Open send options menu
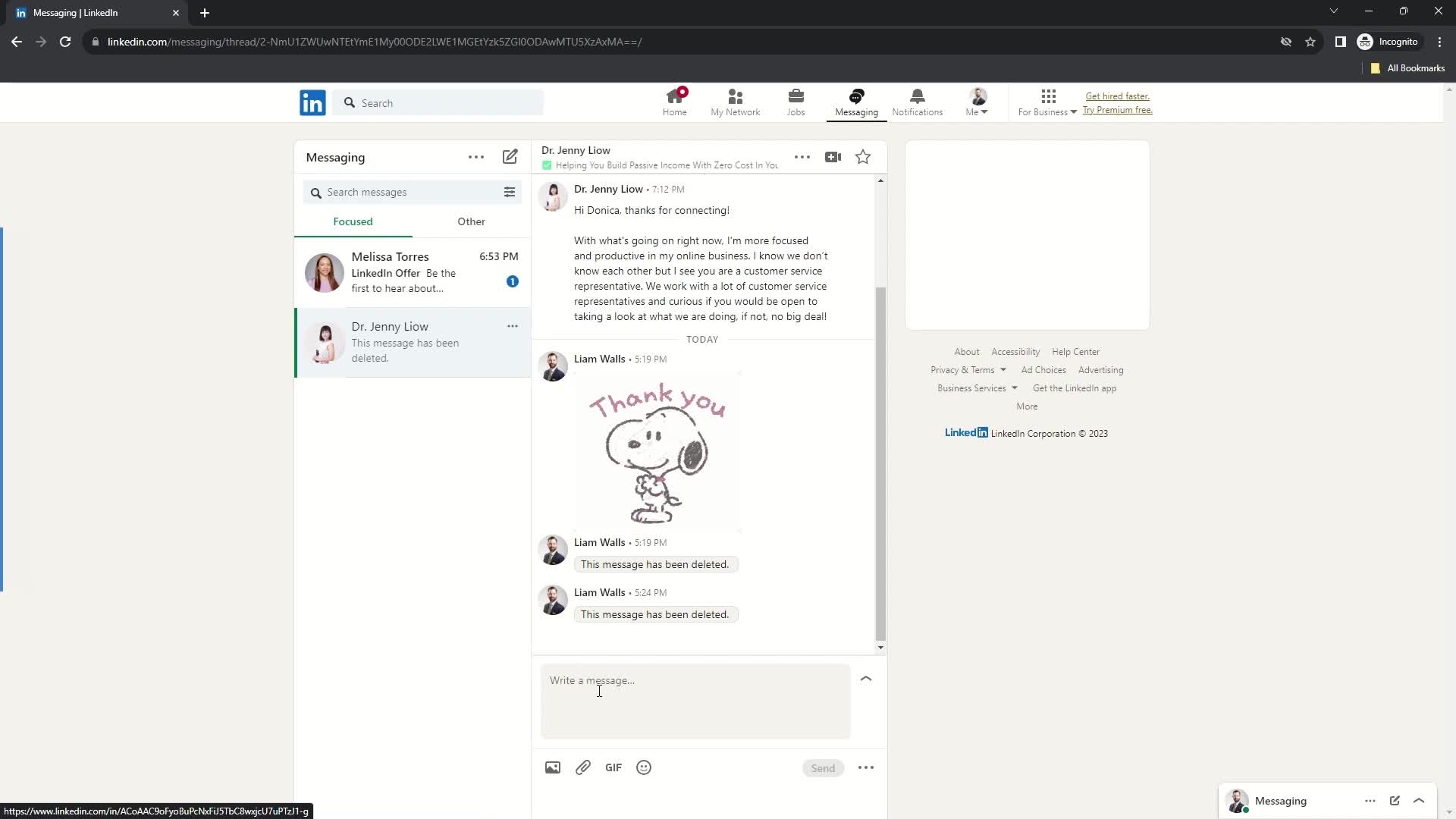The width and height of the screenshot is (1456, 819). coord(866,767)
